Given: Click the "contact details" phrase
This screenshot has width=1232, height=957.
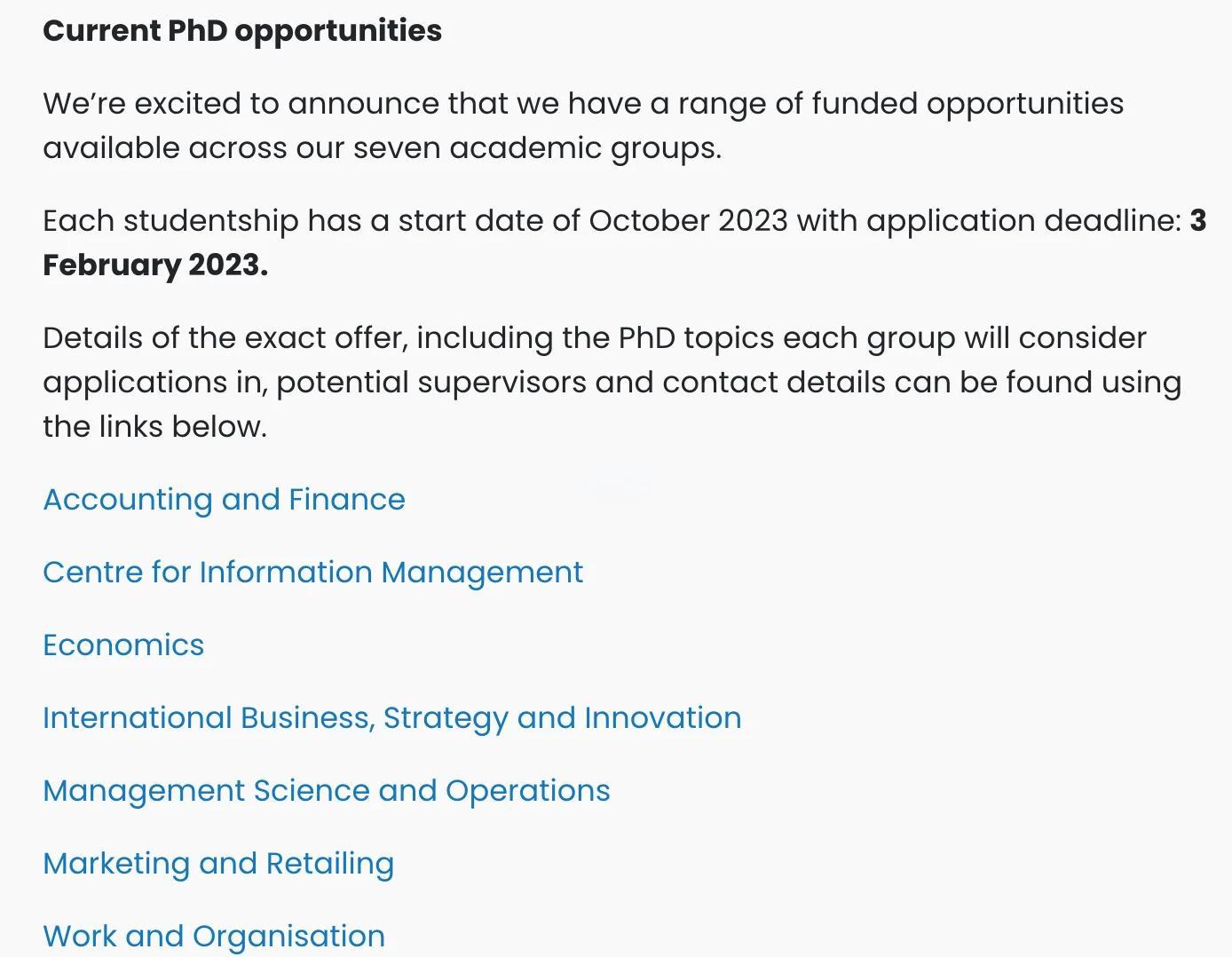Looking at the screenshot, I should click(x=774, y=383).
